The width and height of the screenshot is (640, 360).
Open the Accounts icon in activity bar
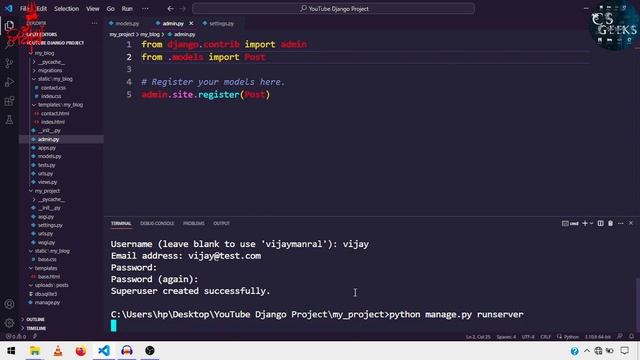[9, 304]
